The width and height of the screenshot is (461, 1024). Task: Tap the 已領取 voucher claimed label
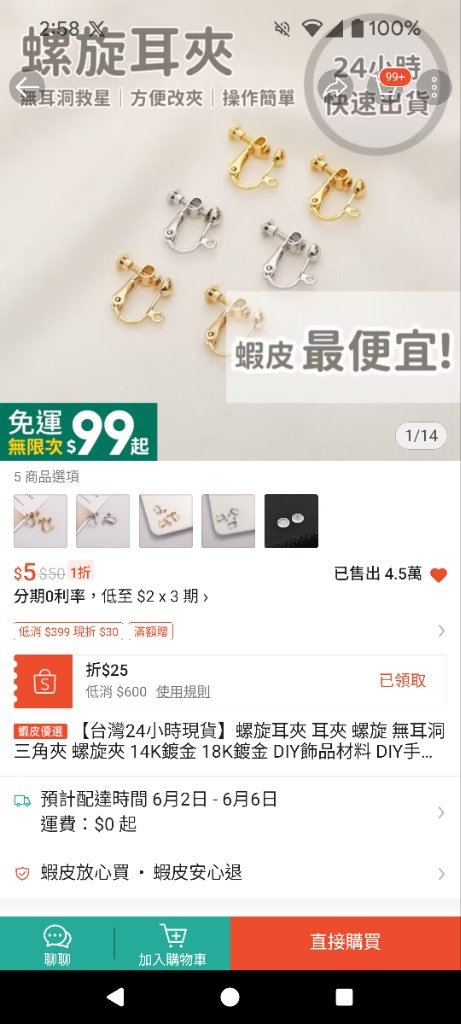pos(402,680)
